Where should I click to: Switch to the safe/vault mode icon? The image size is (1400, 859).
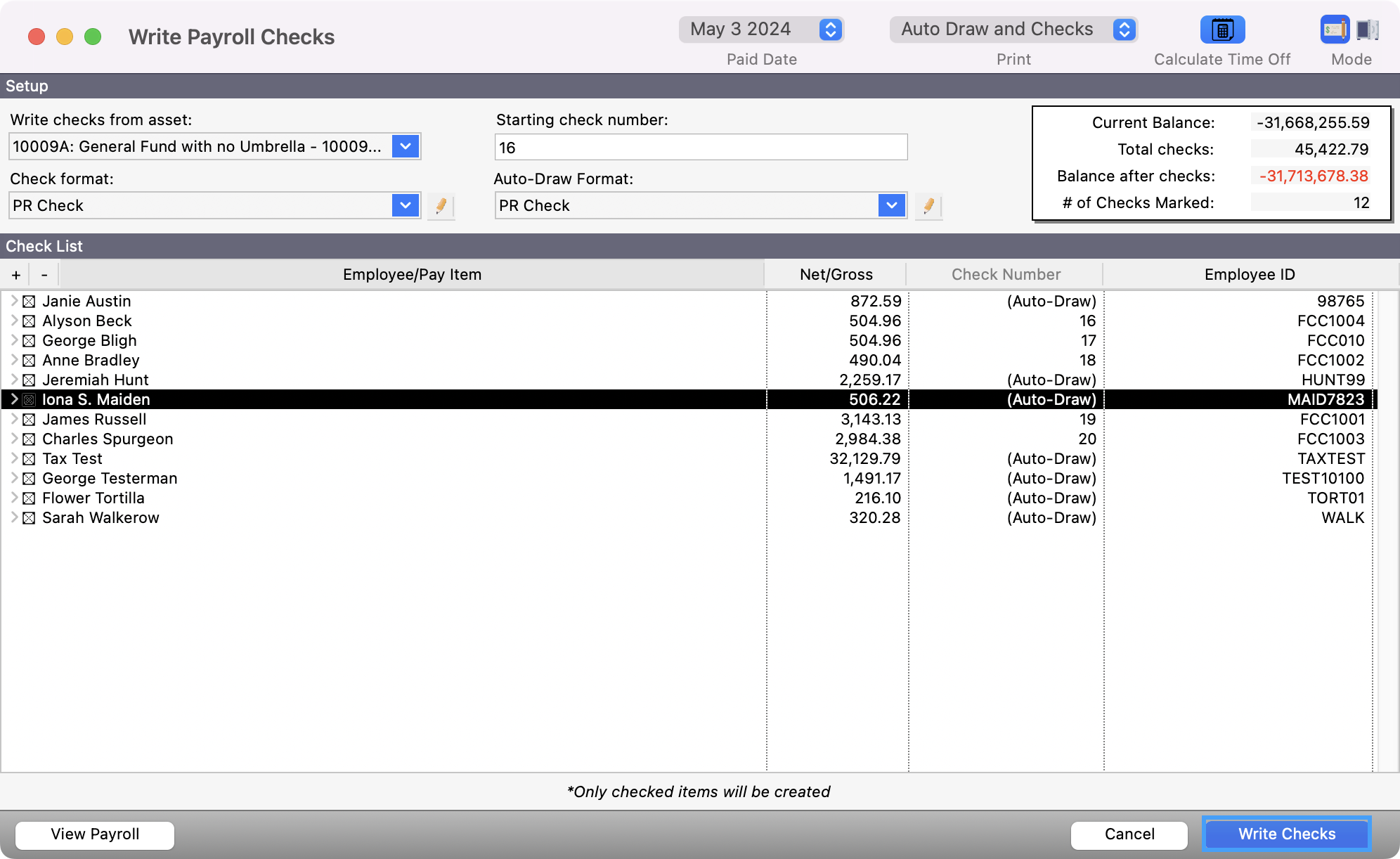pyautogui.click(x=1367, y=30)
